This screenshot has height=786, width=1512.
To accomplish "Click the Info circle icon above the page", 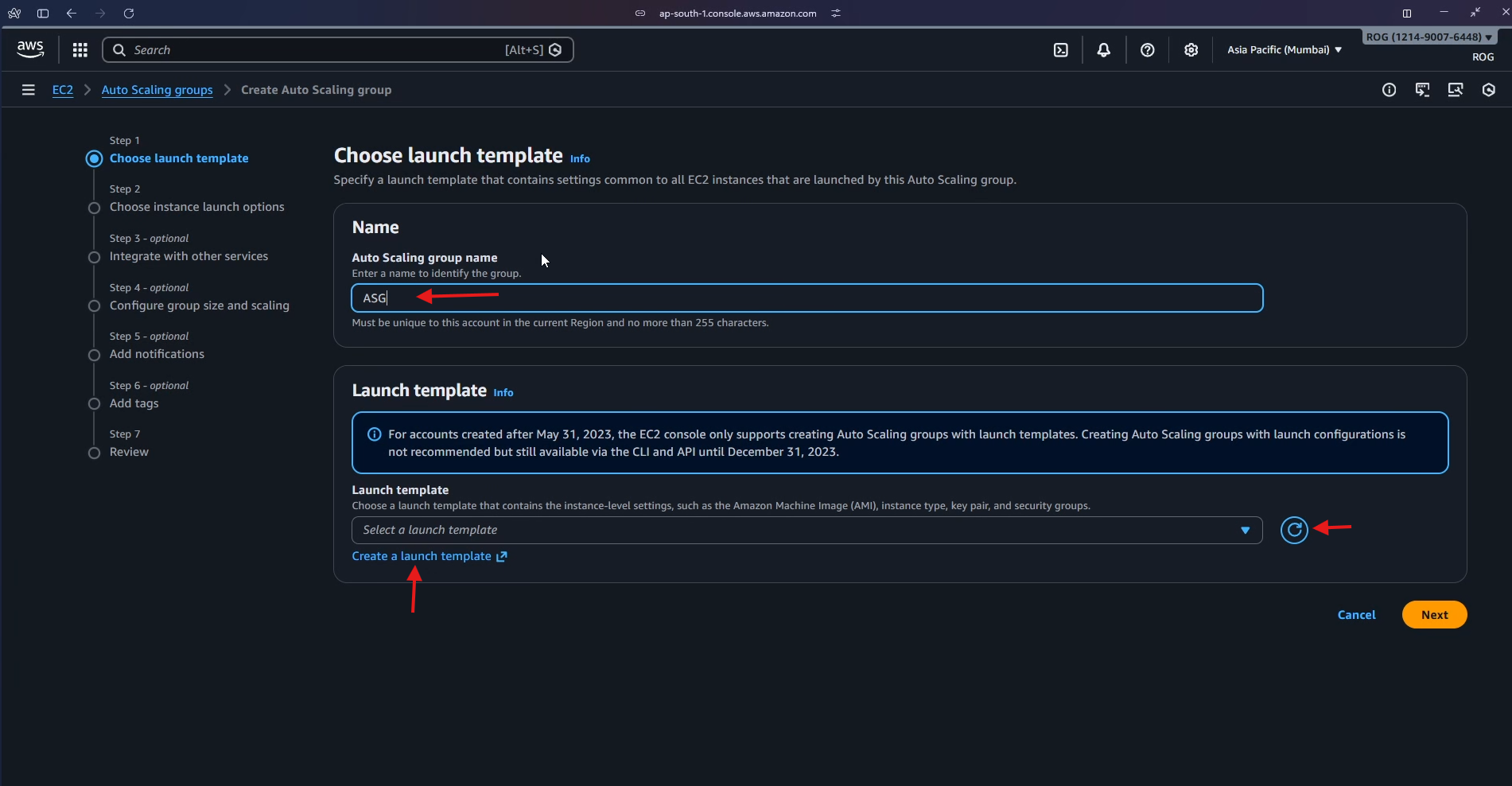I will point(1390,90).
